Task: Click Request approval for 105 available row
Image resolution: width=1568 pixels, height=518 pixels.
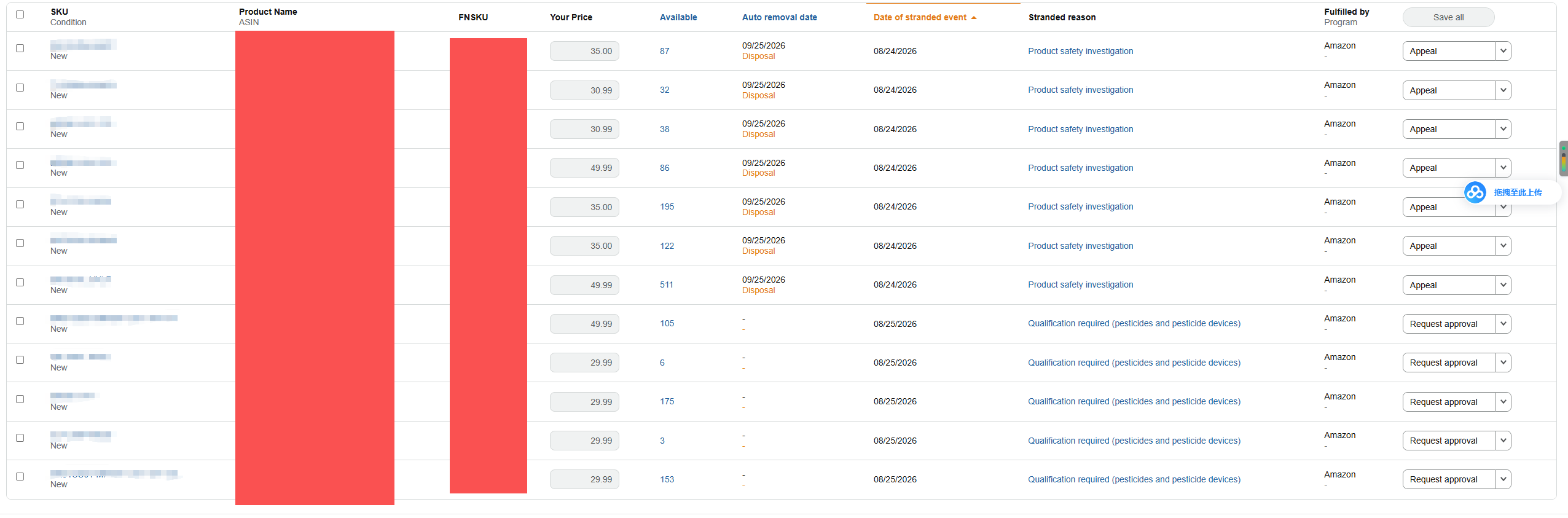Action: [1449, 324]
